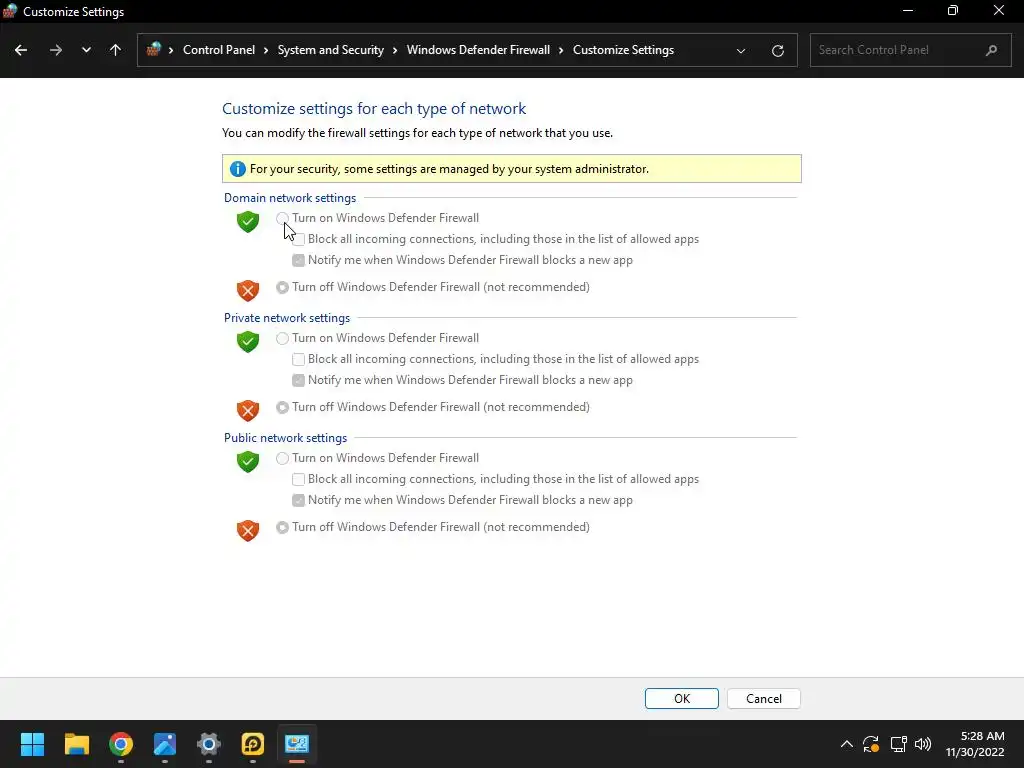This screenshot has width=1024, height=768.
Task: Click red shield icon in Public settings
Action: click(248, 530)
